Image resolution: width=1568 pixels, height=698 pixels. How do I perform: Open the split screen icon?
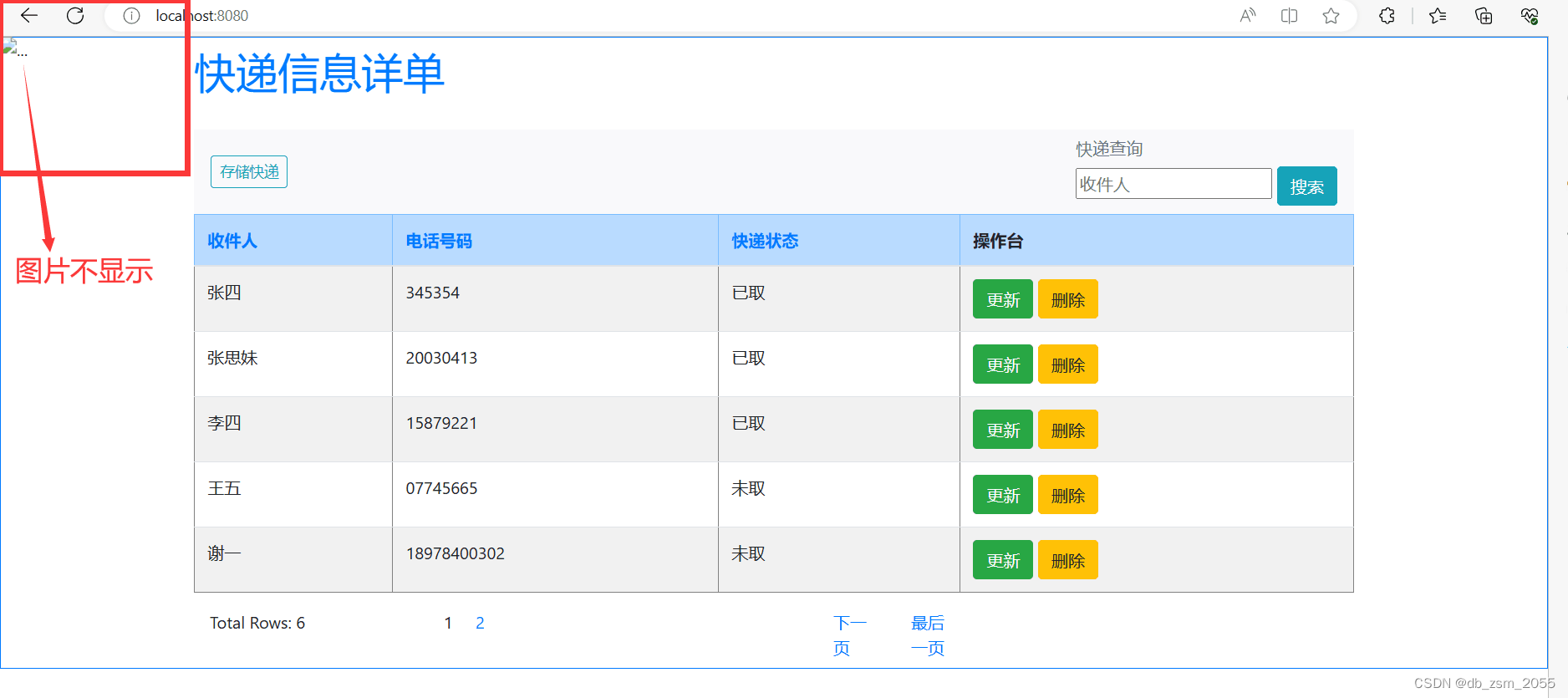1289,16
